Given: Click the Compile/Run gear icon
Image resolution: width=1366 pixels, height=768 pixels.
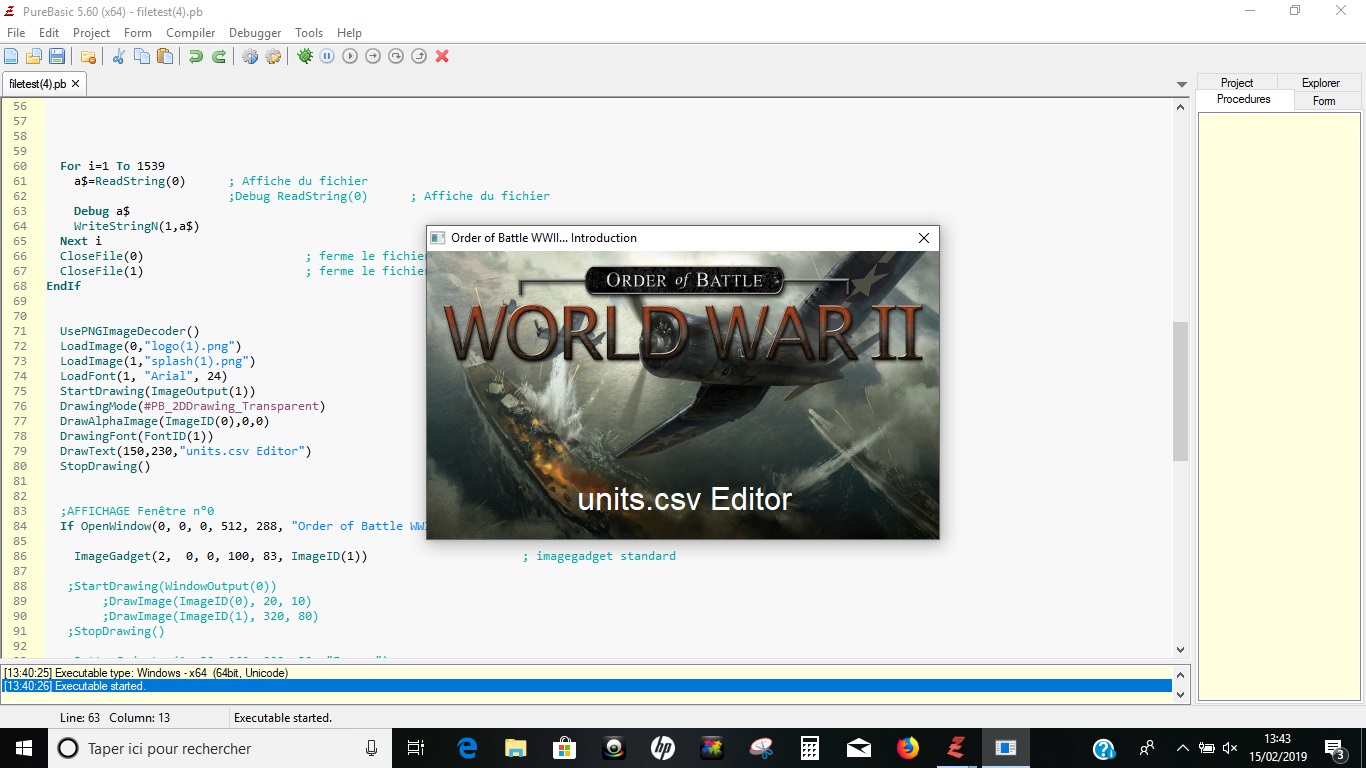Looking at the screenshot, I should pyautogui.click(x=250, y=56).
